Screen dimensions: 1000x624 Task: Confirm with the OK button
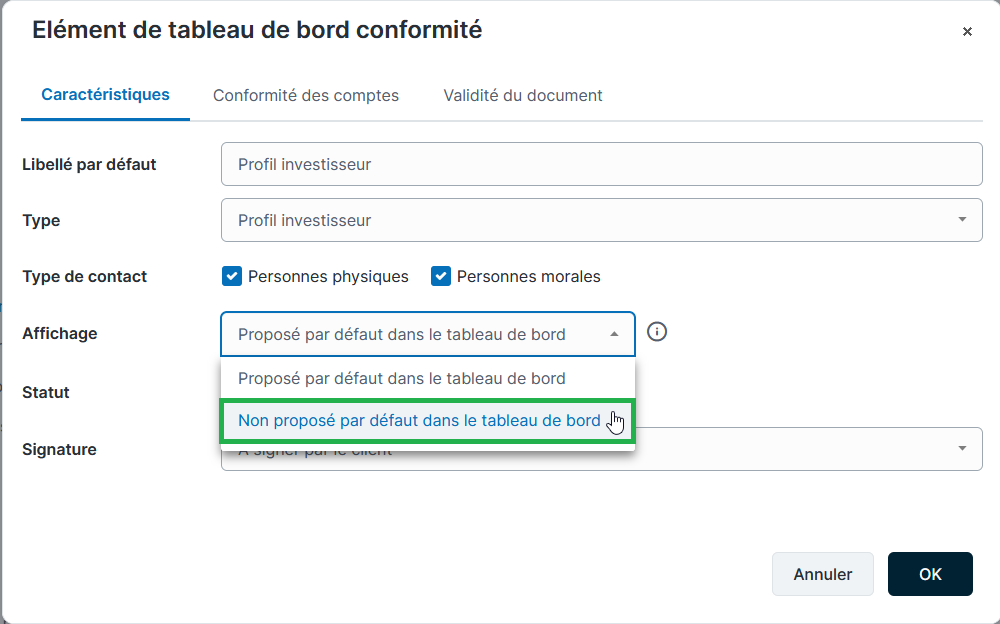click(930, 574)
